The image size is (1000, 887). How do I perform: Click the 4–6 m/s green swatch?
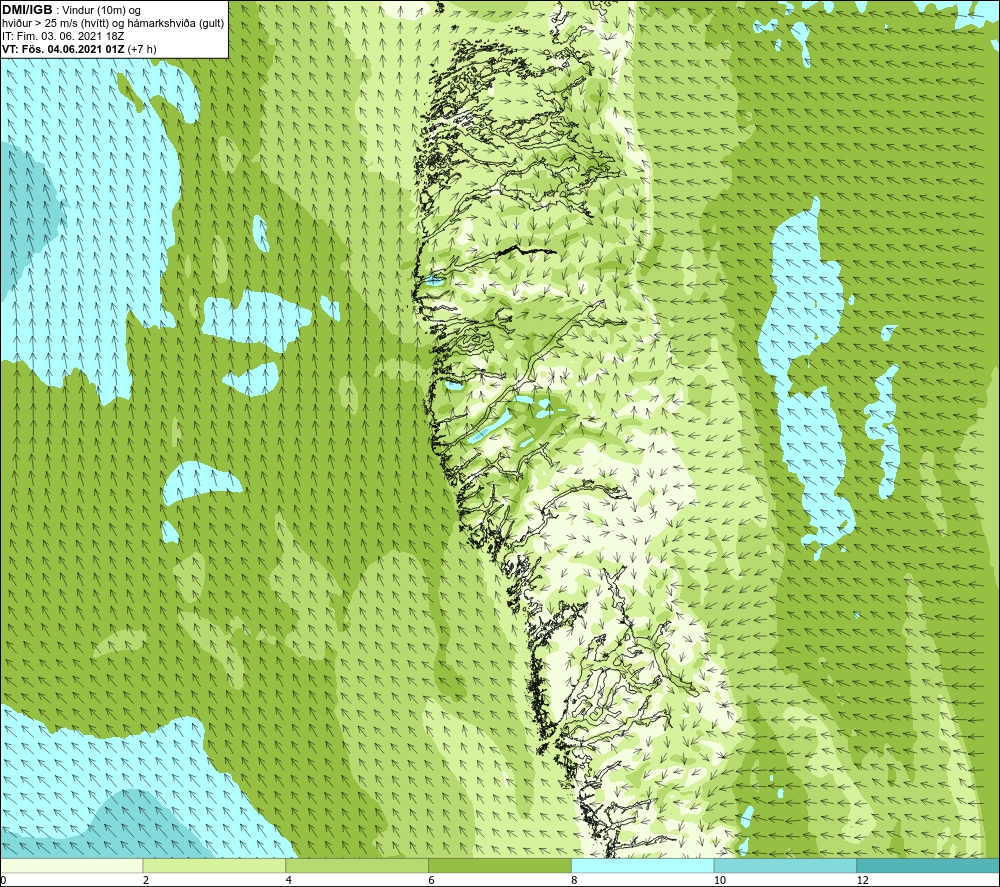357,866
